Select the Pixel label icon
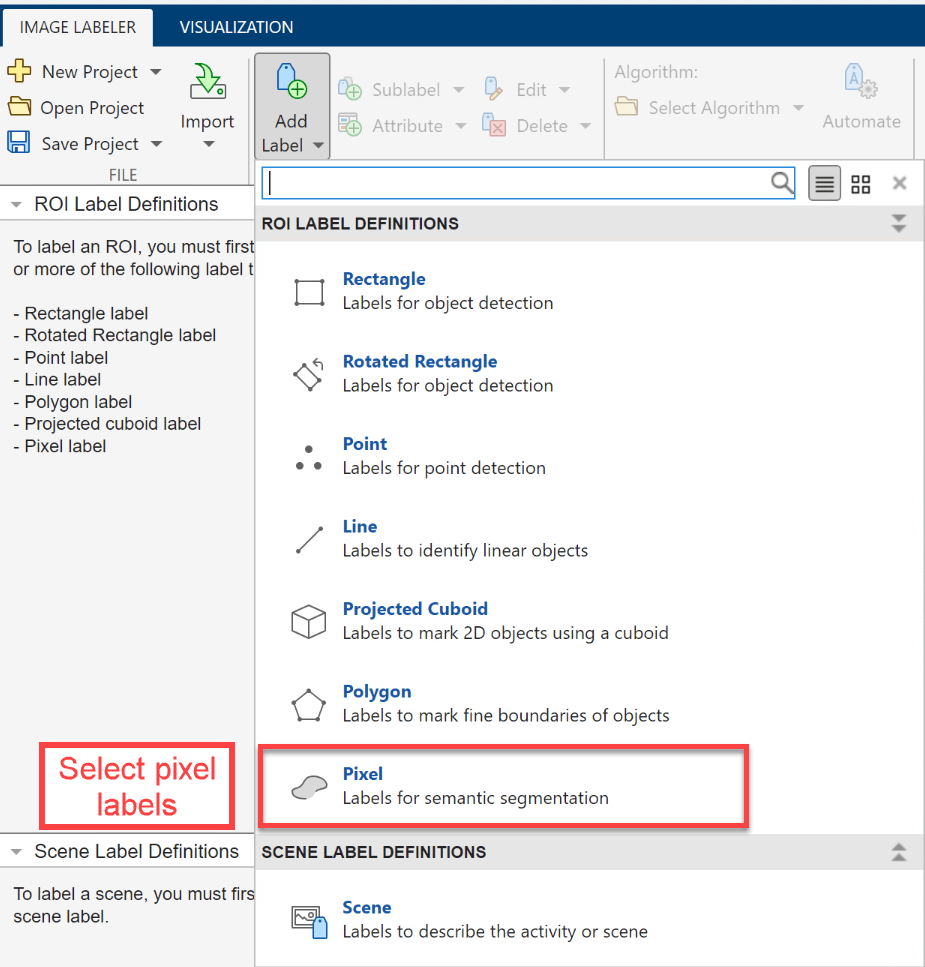The width and height of the screenshot is (925, 967). 308,786
